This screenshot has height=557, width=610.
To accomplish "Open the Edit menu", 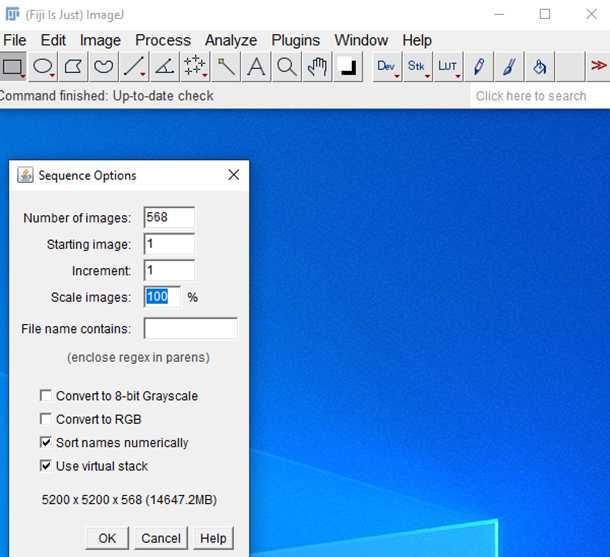I will click(53, 40).
